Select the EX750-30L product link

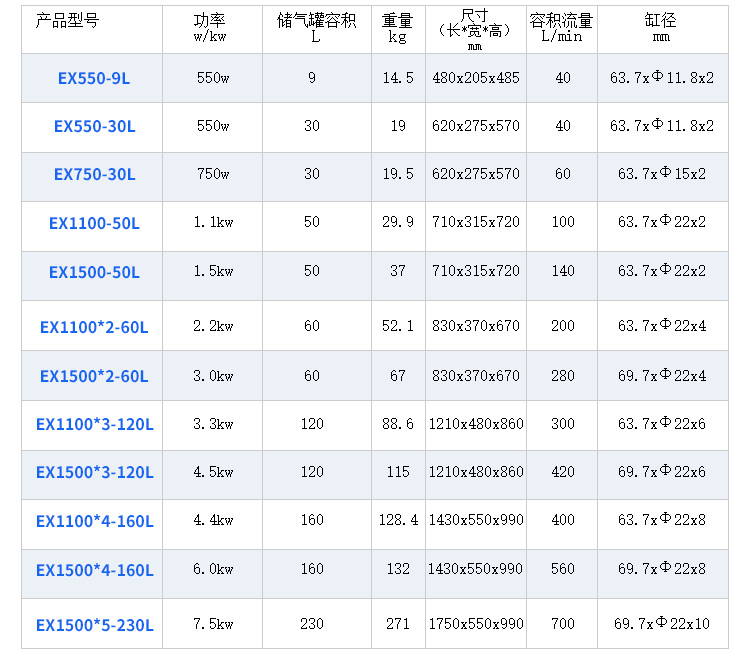click(x=94, y=174)
